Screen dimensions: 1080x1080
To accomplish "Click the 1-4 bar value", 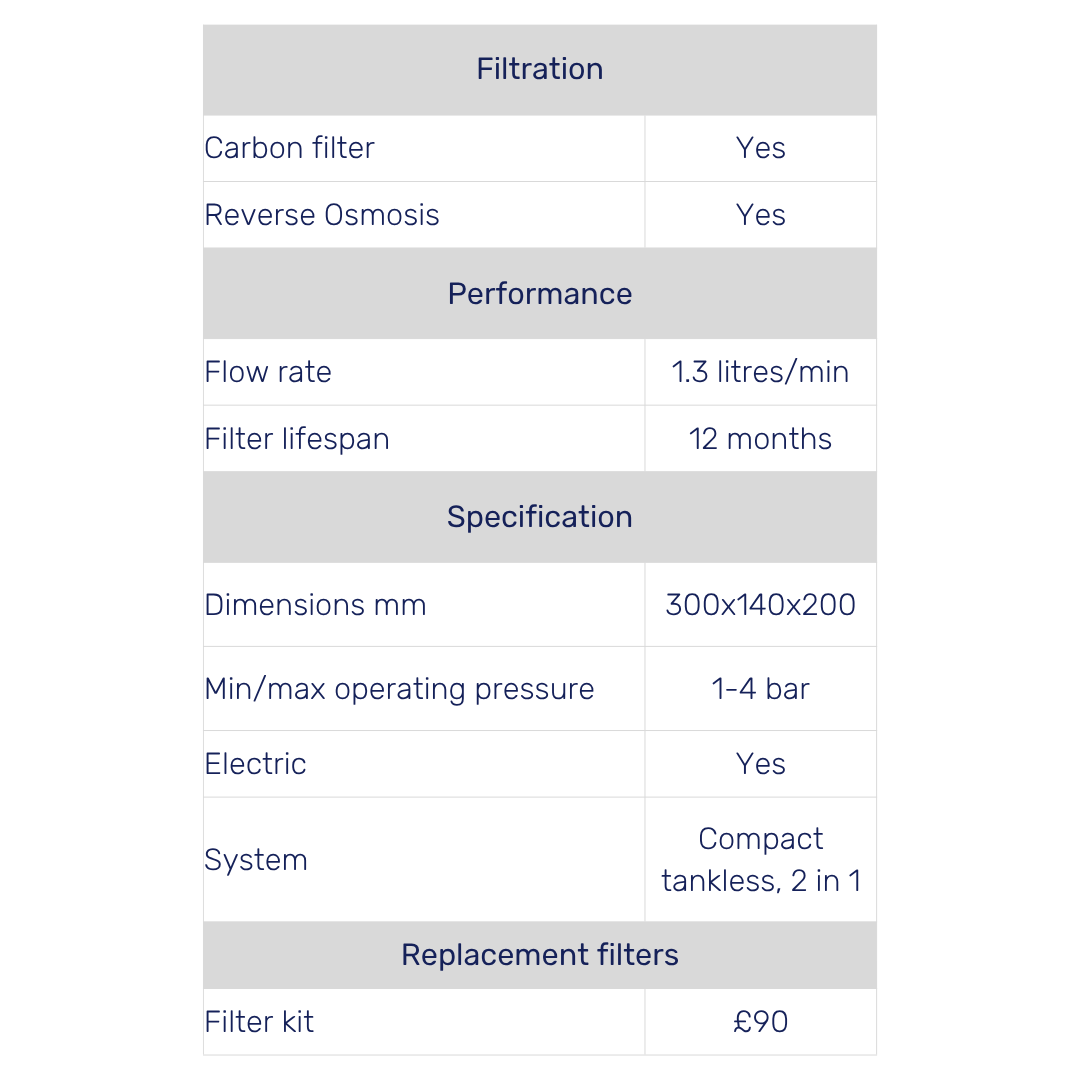I will [x=760, y=689].
